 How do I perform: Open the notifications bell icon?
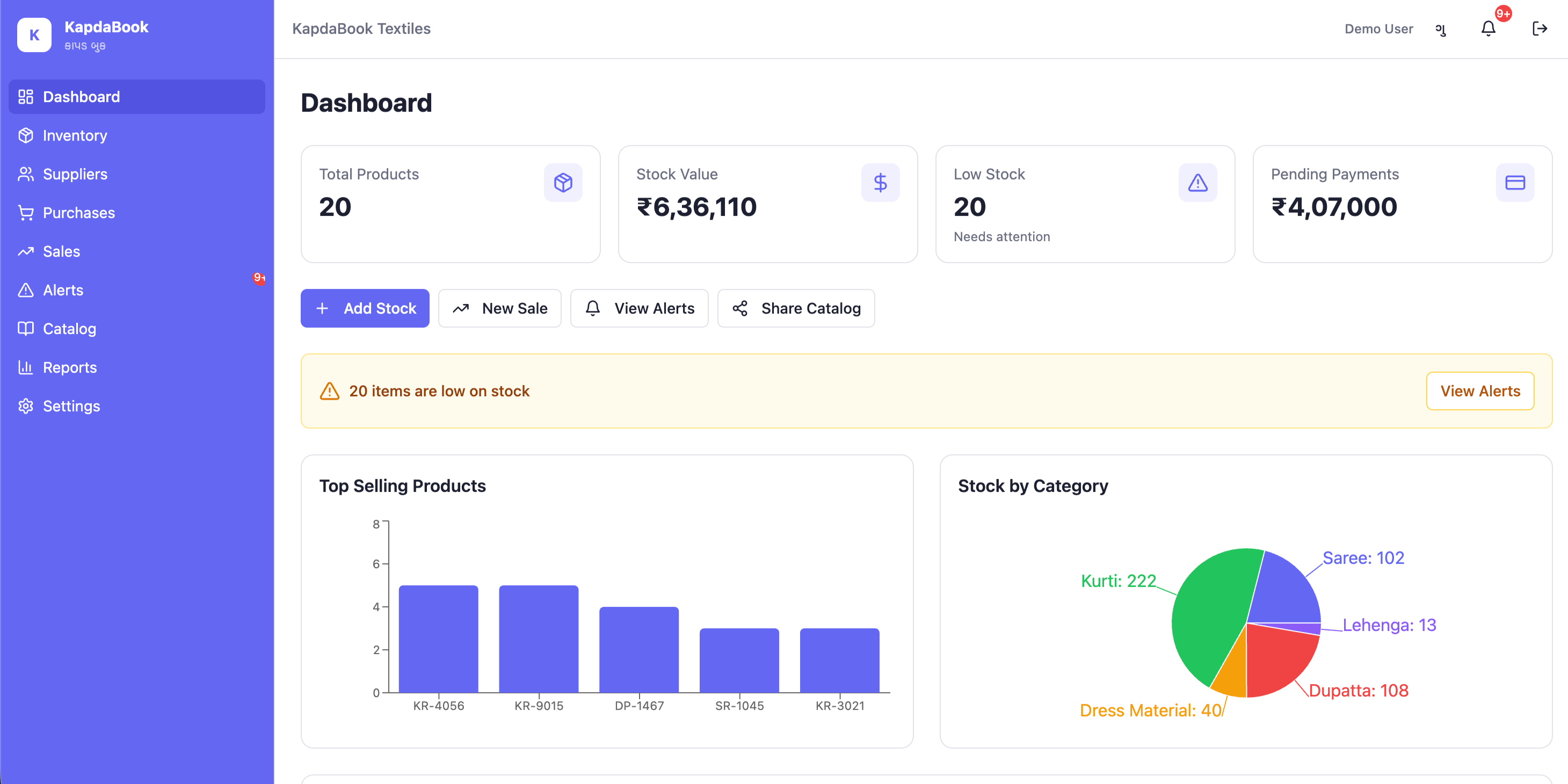pos(1487,28)
